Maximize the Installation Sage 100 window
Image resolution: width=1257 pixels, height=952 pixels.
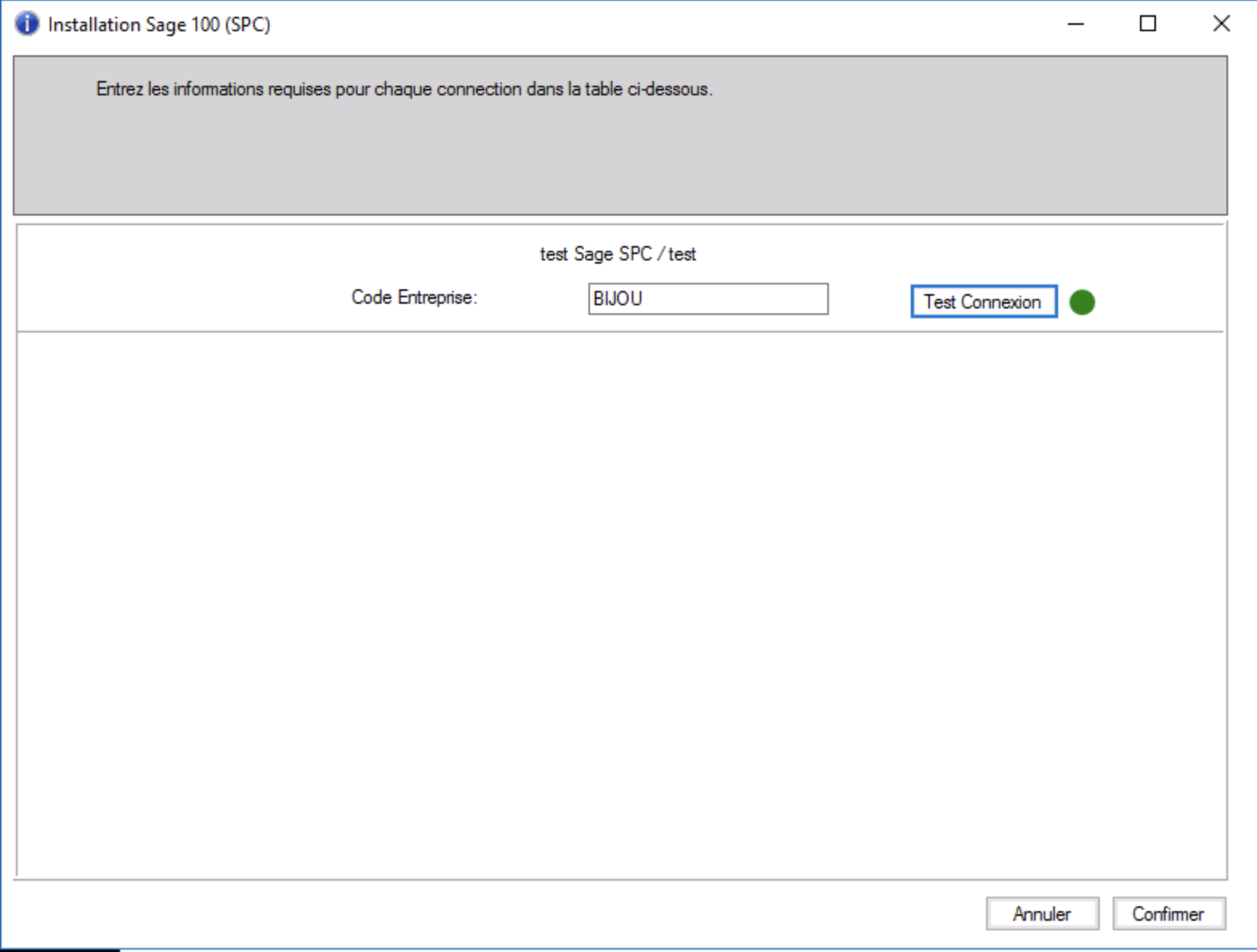pos(1148,24)
